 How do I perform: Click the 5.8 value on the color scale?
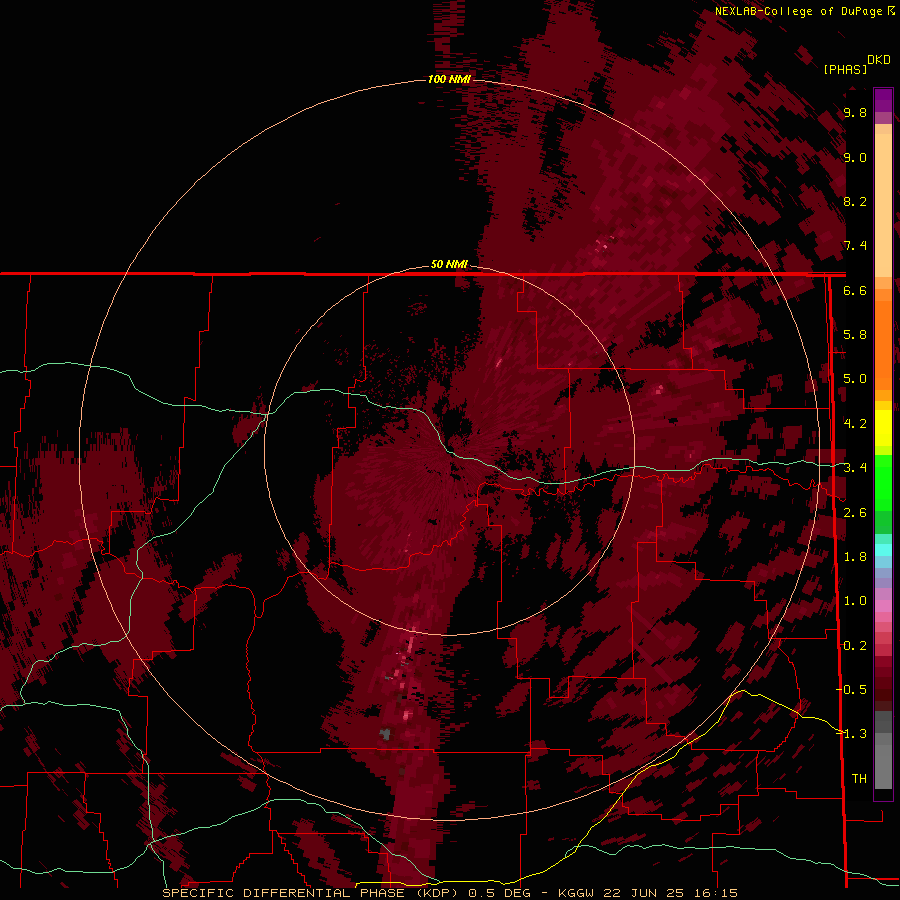[855, 335]
